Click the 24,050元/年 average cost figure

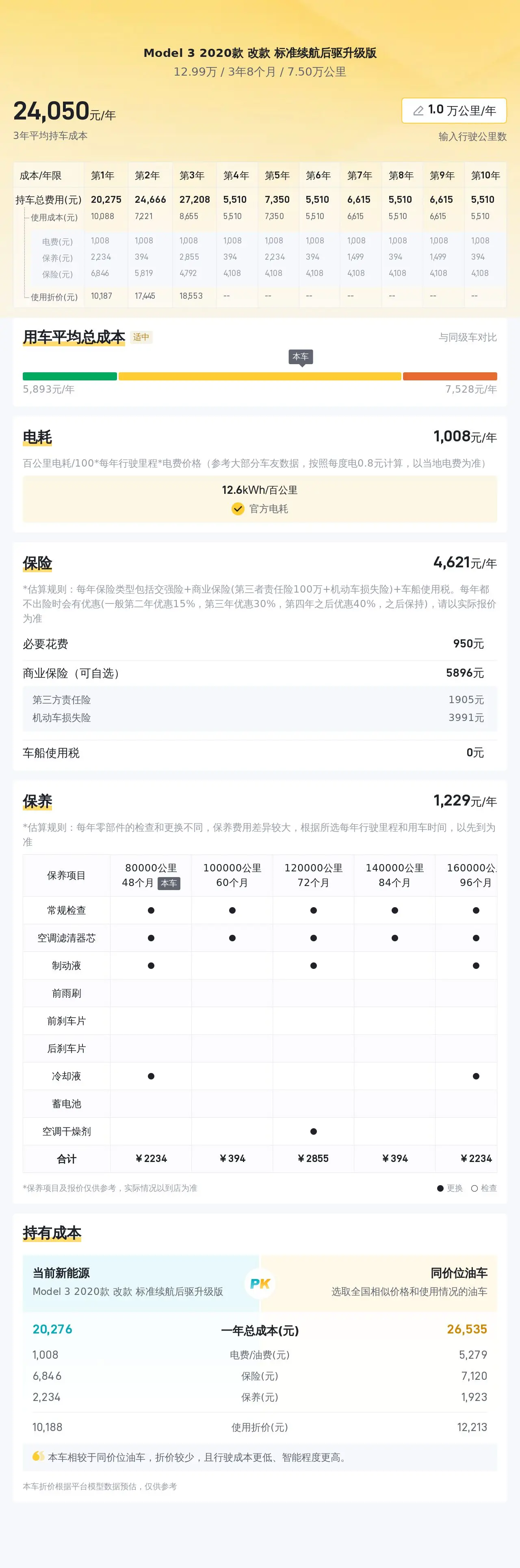(x=65, y=111)
